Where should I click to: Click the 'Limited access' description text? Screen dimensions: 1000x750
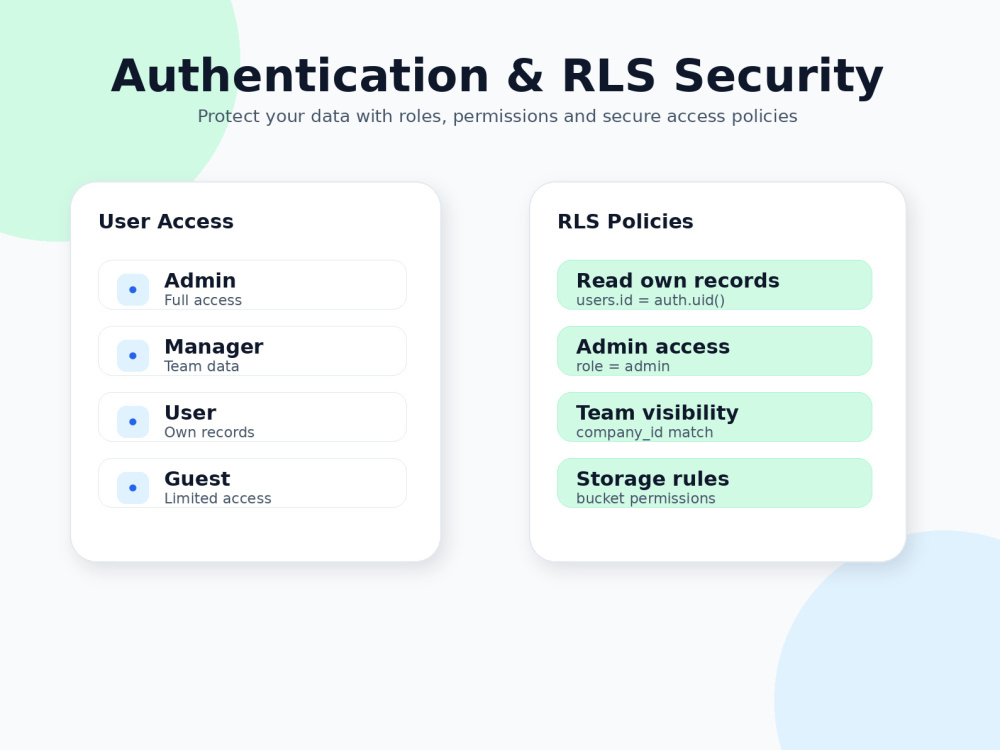point(217,498)
